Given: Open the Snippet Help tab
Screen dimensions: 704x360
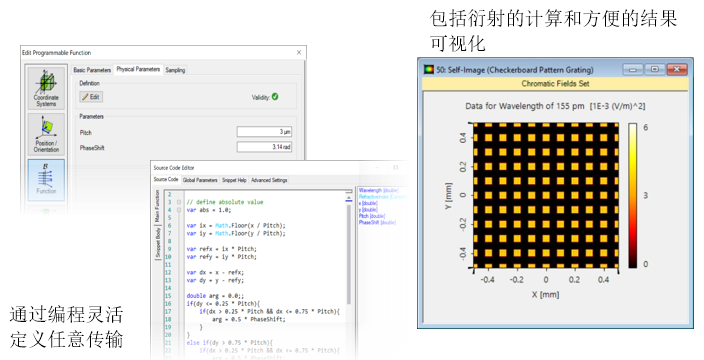Looking at the screenshot, I should point(234,180).
